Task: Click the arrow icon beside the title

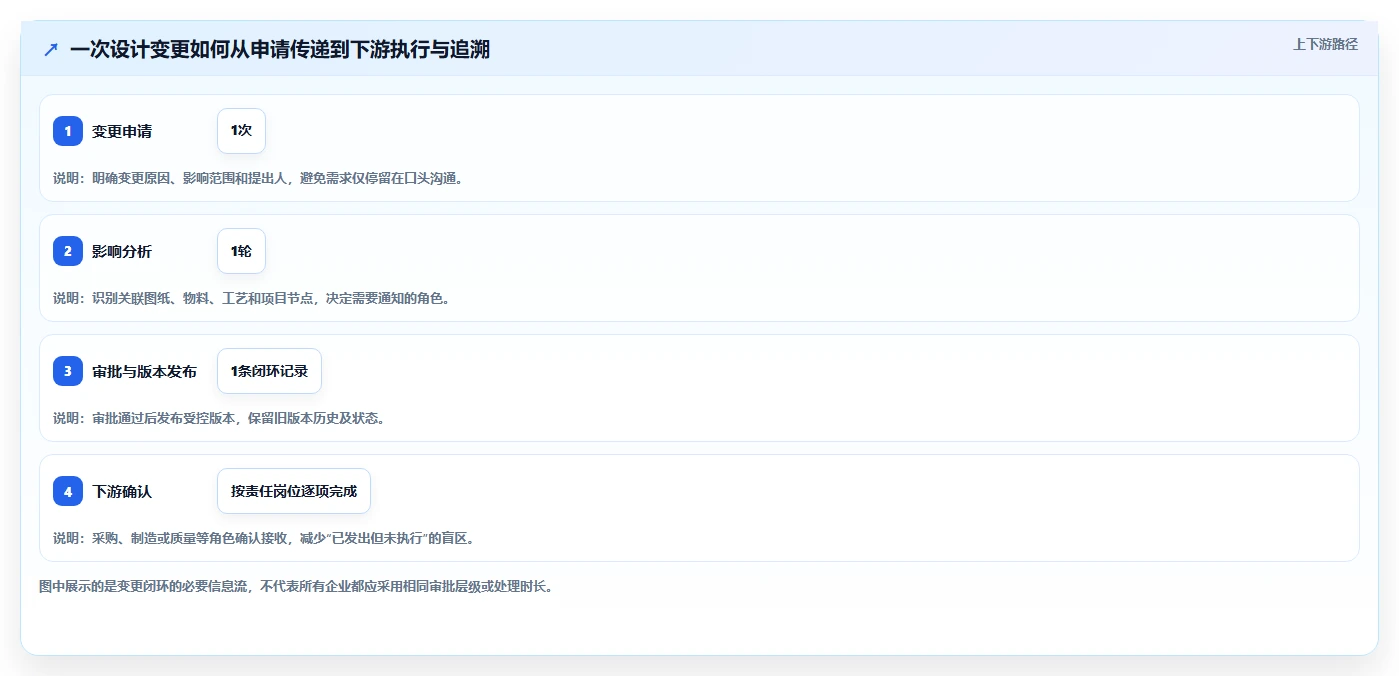Action: coord(51,49)
